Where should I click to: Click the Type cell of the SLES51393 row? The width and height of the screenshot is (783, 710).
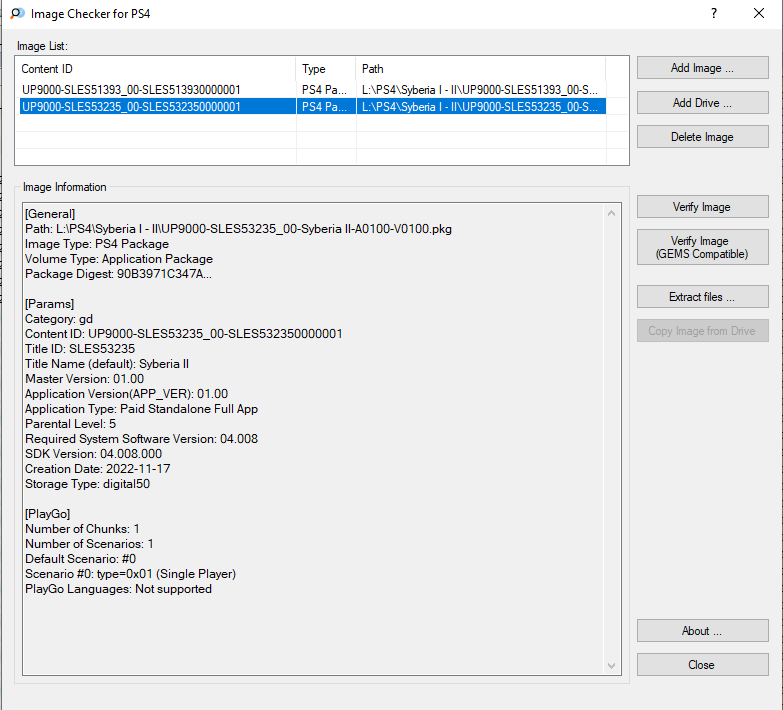pyautogui.click(x=324, y=90)
